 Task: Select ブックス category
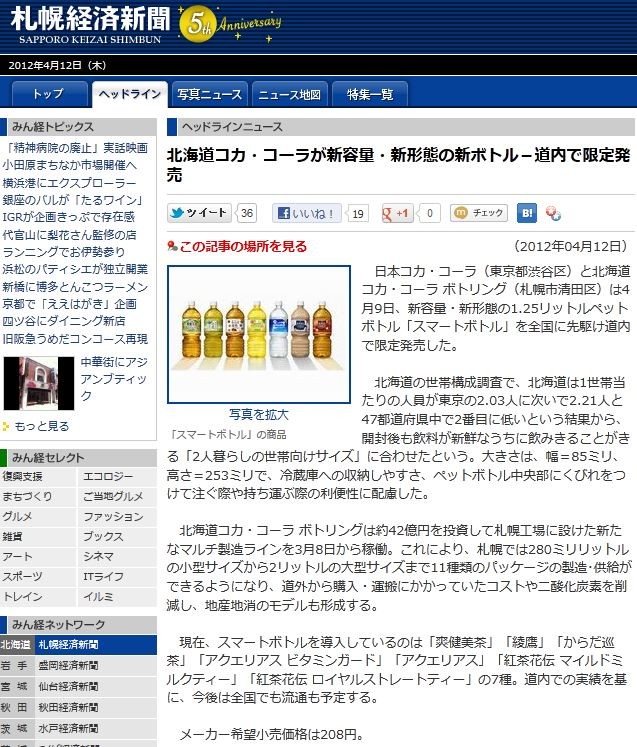pyautogui.click(x=103, y=536)
